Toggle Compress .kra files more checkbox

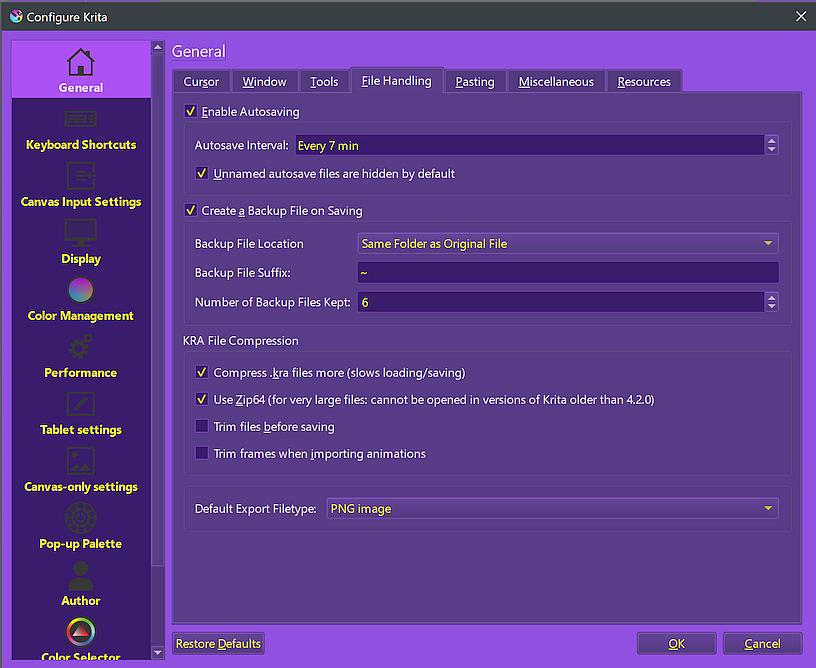click(202, 372)
